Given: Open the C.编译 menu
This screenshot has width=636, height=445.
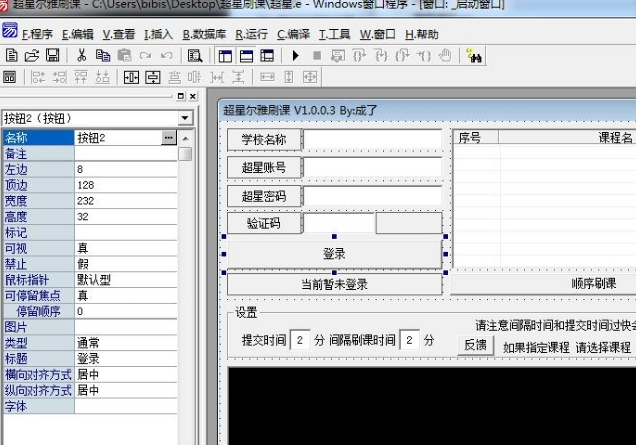Looking at the screenshot, I should (293, 34).
